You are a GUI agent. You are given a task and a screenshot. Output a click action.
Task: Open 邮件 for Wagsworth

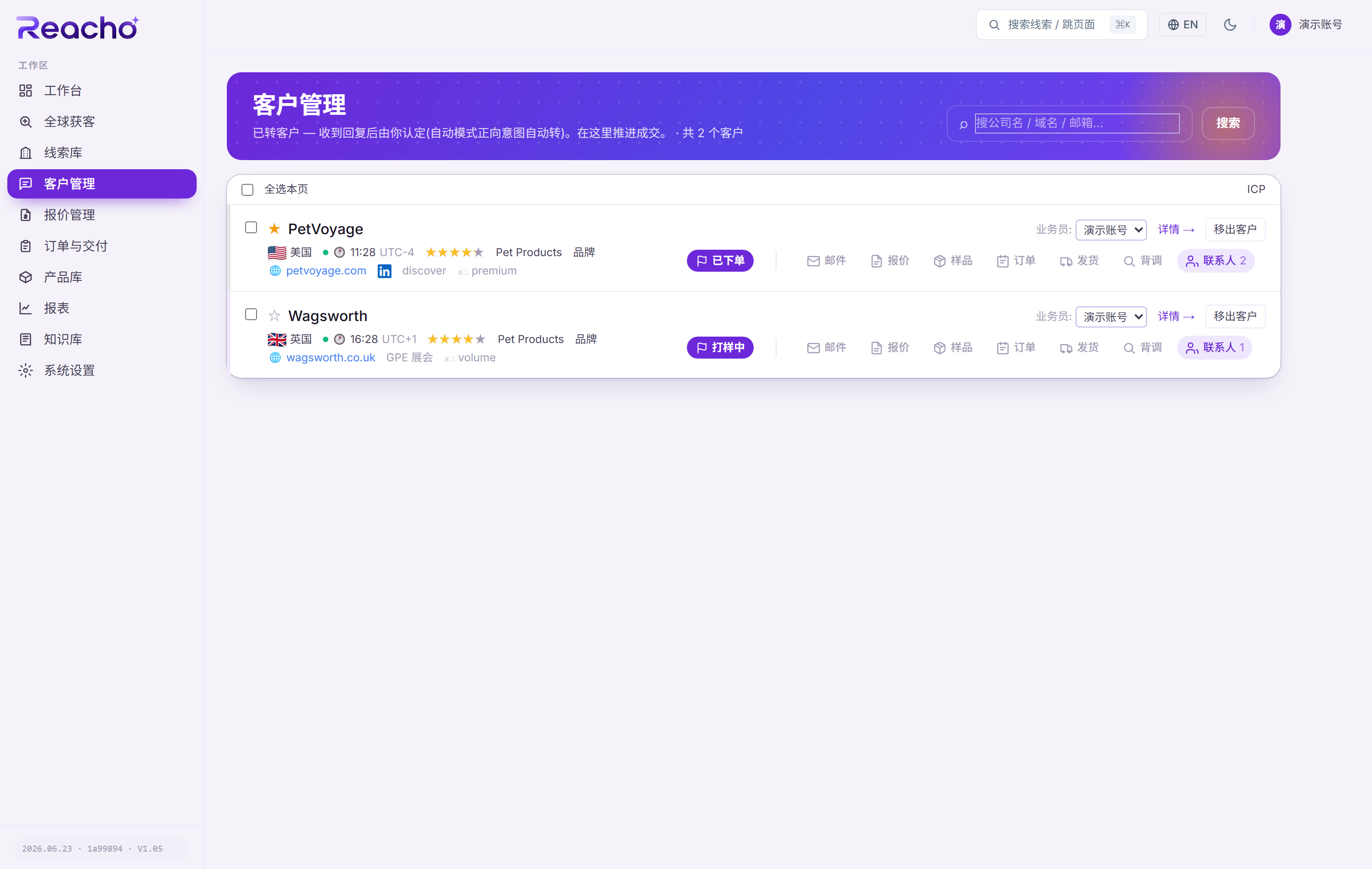point(826,348)
